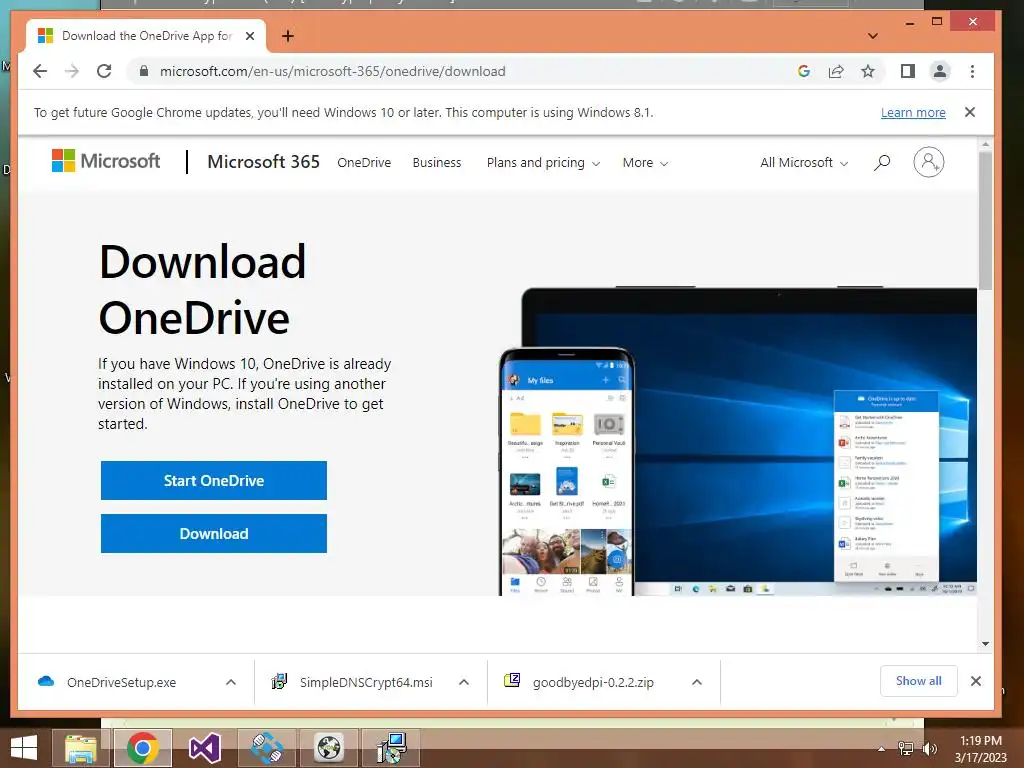Open the Learn more link
This screenshot has width=1024, height=768.
(x=913, y=112)
